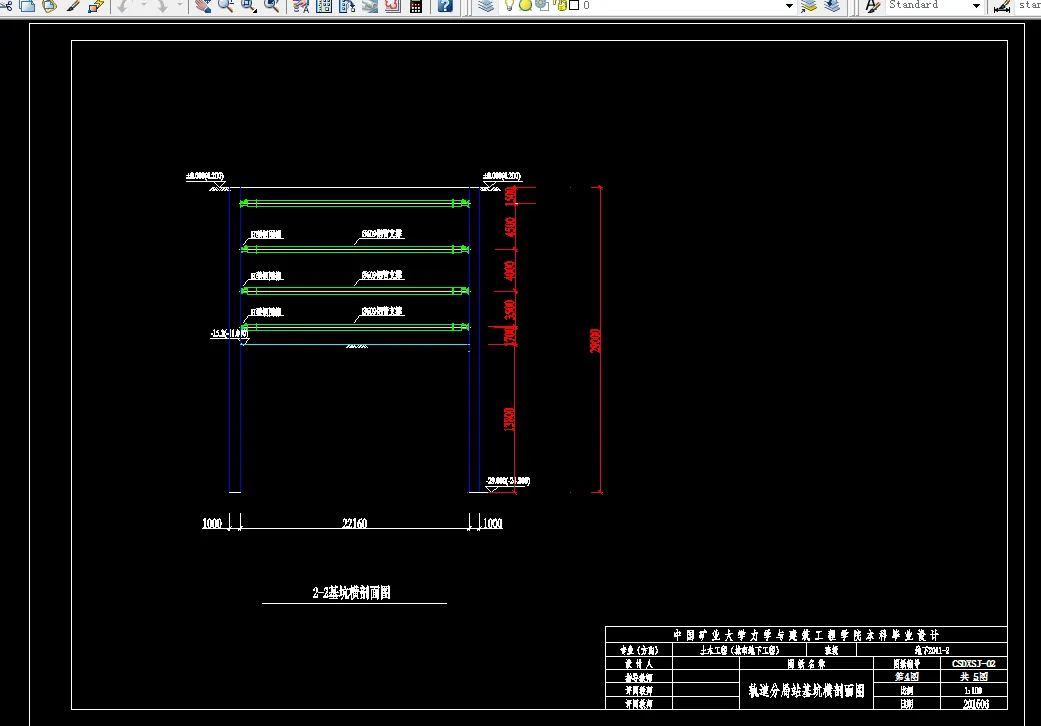Click the title block date 201606
This screenshot has width=1041, height=726.
(x=976, y=703)
